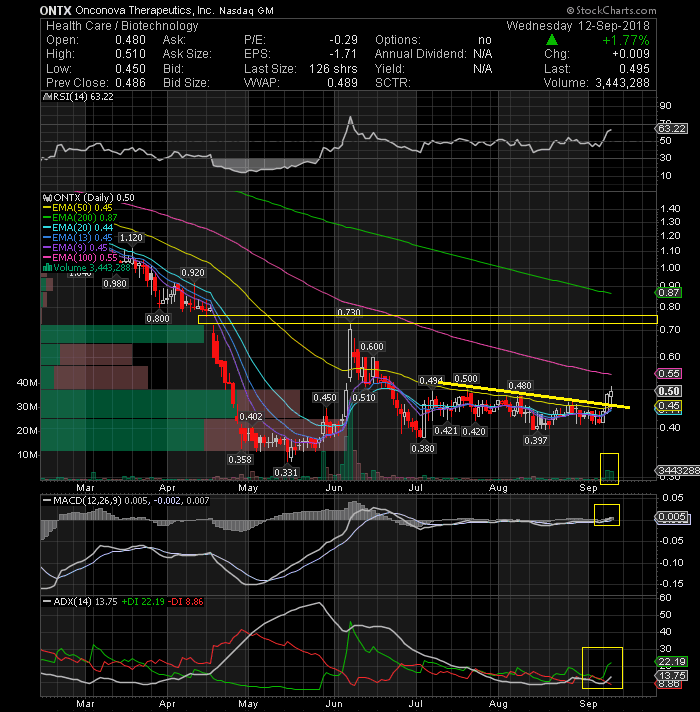Click the EMA(9) 0.45 legend entry
The image size is (700, 712).
coord(75,247)
